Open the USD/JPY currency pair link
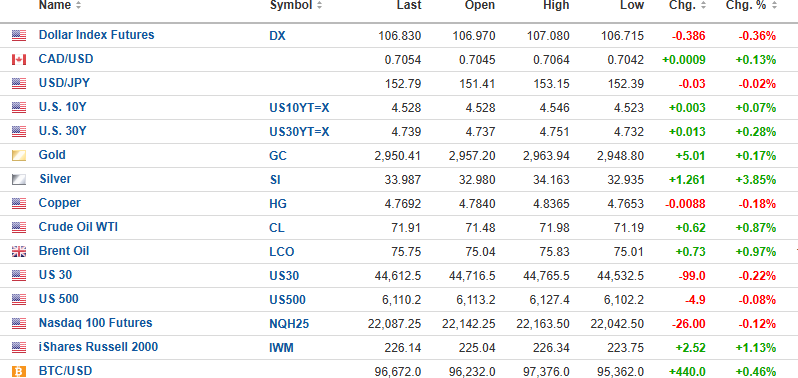 pyautogui.click(x=64, y=83)
